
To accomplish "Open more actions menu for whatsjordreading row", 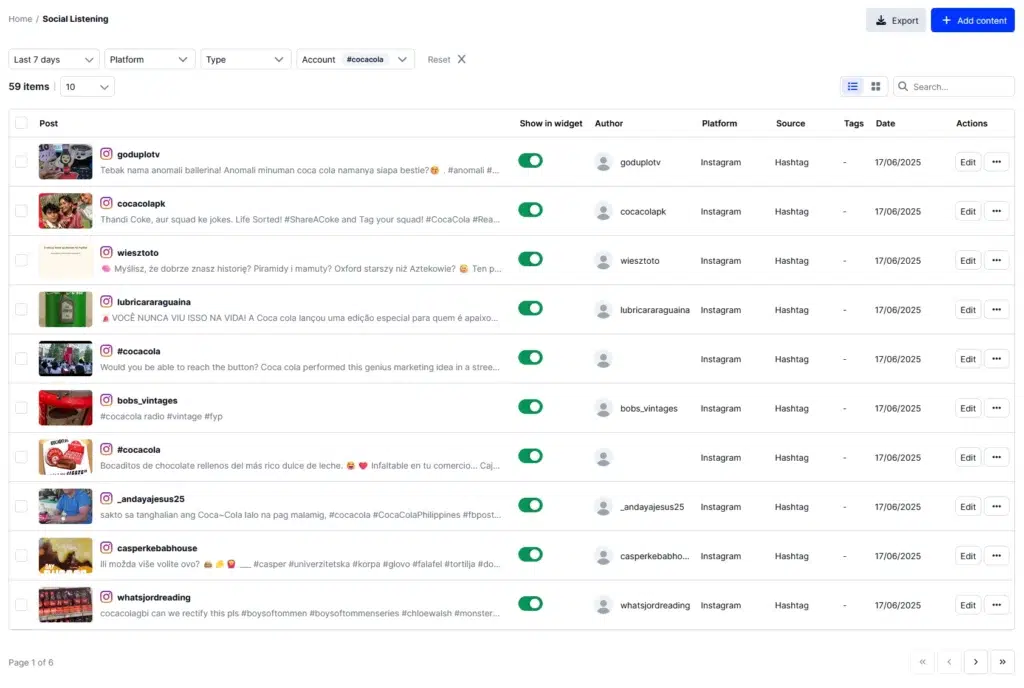I will point(996,605).
